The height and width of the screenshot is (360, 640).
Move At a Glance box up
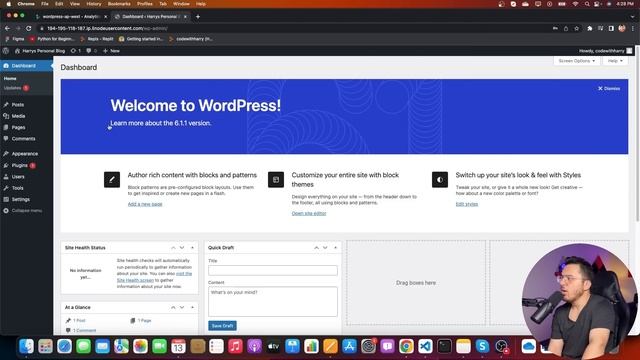pos(173,307)
